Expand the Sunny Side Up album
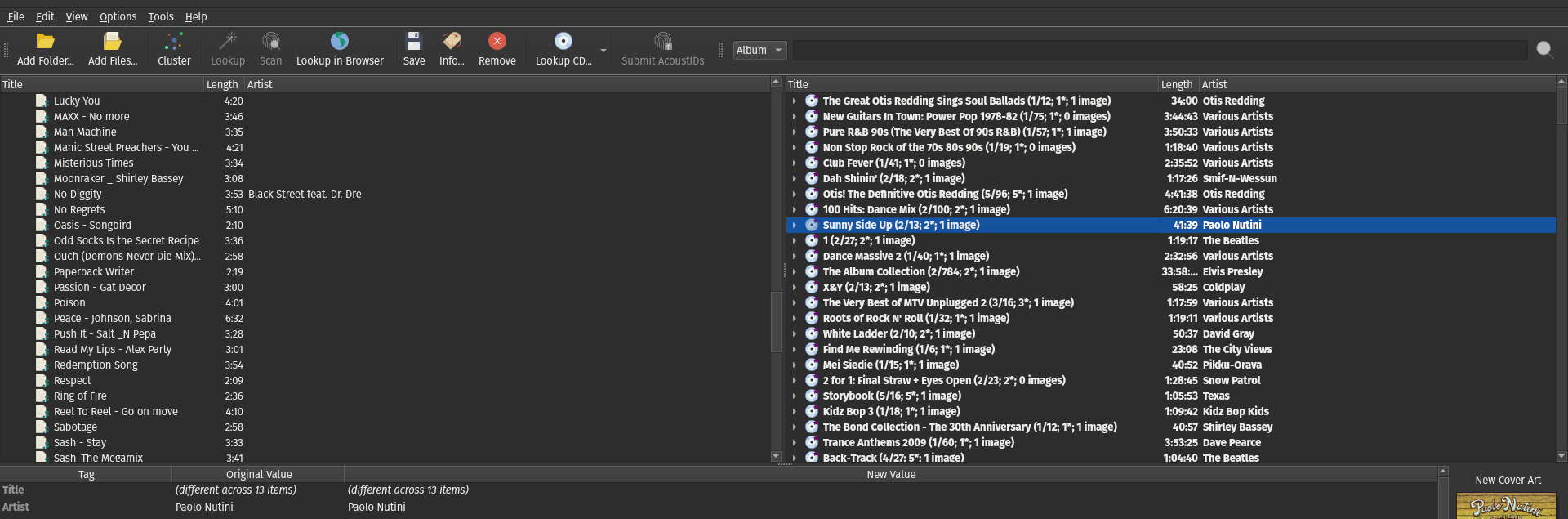 794,225
